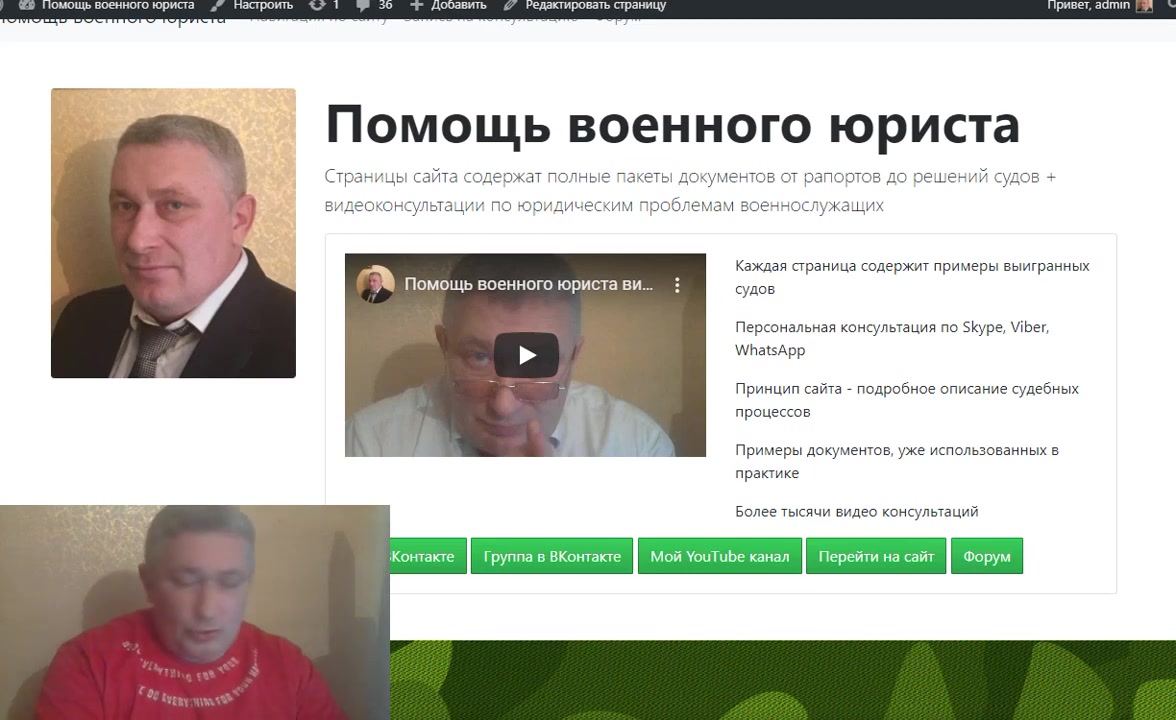Click the subtitle starting 'Страницы сайта содержат полные пакеты'
The height and width of the screenshot is (720, 1176).
690,190
